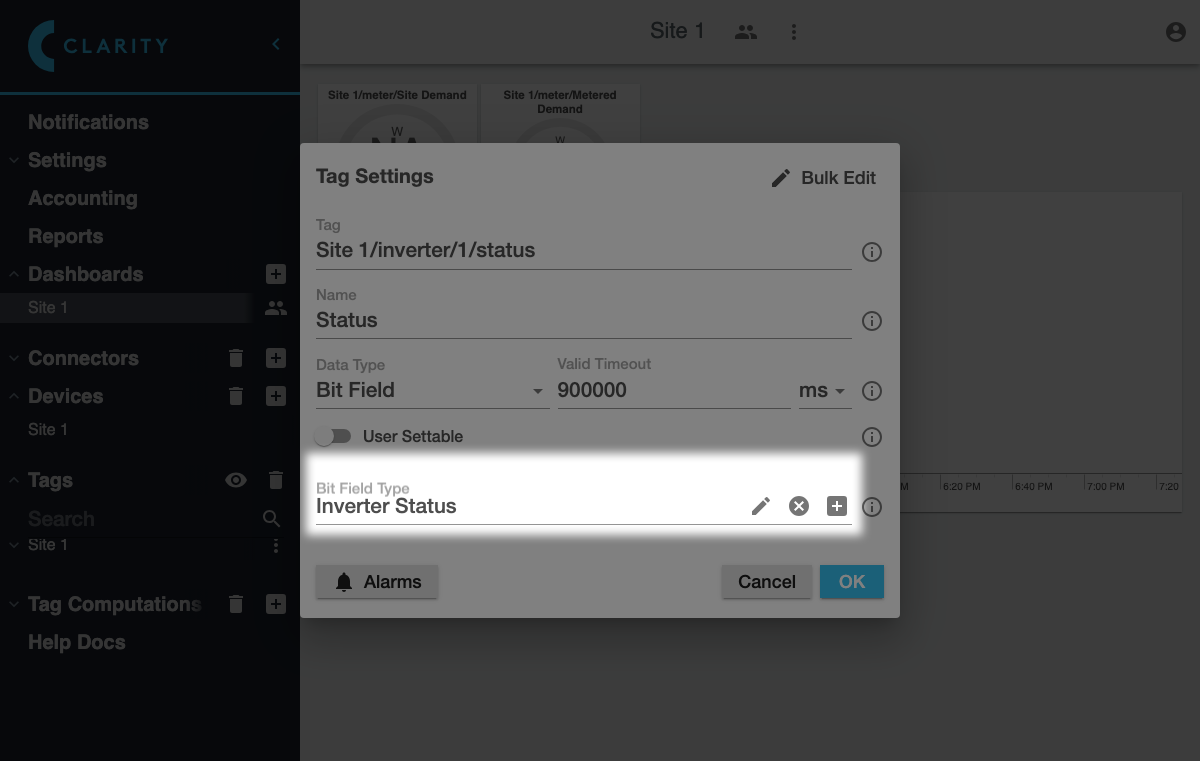Toggle Tags visibility eye icon
Viewport: 1200px width, 761px height.
coord(236,481)
